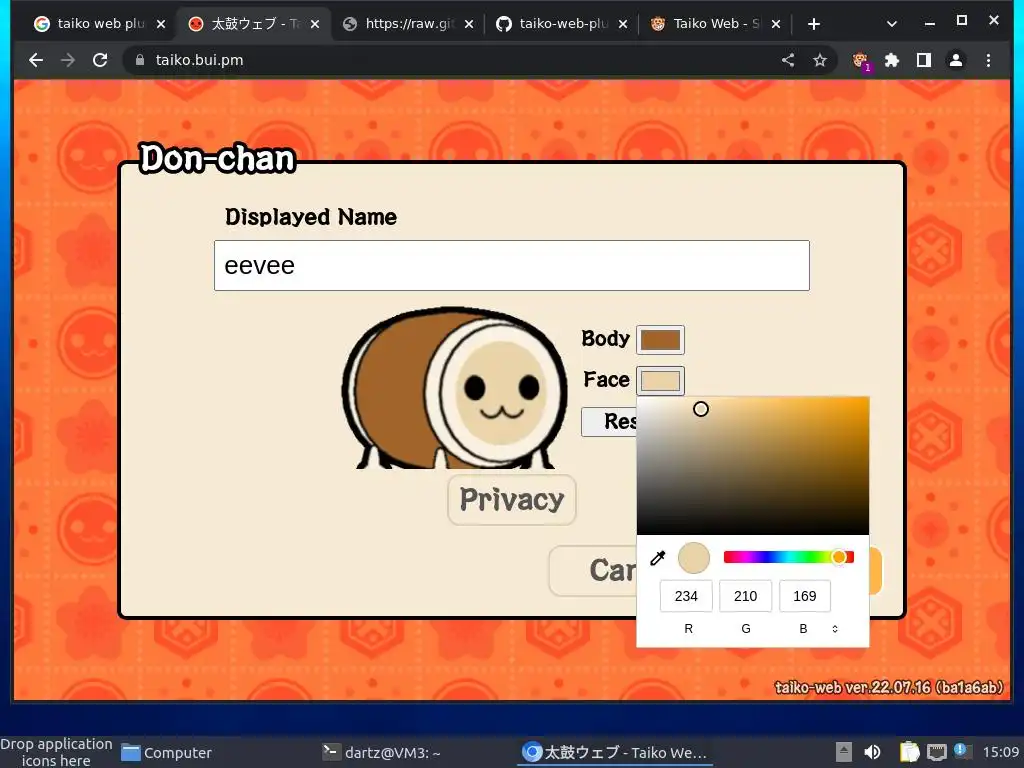Open the Tampermonkey extension icon
This screenshot has height=768, width=1024.
coord(861,61)
